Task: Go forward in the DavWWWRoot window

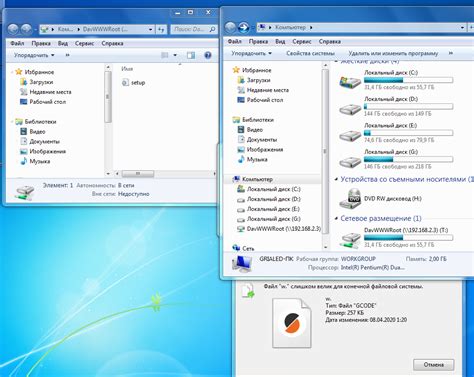Action: click(26, 29)
